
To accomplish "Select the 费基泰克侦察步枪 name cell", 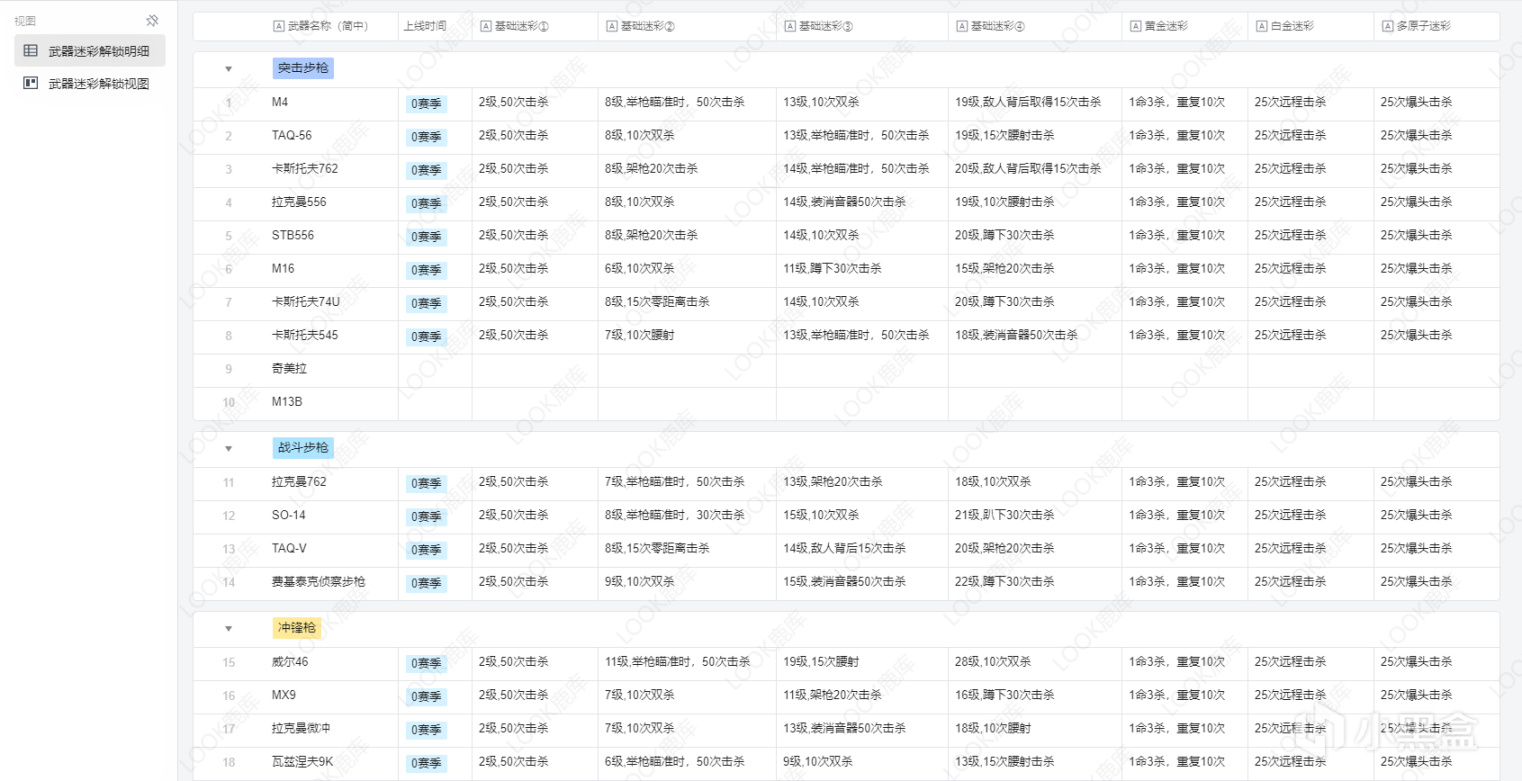I will (x=331, y=584).
